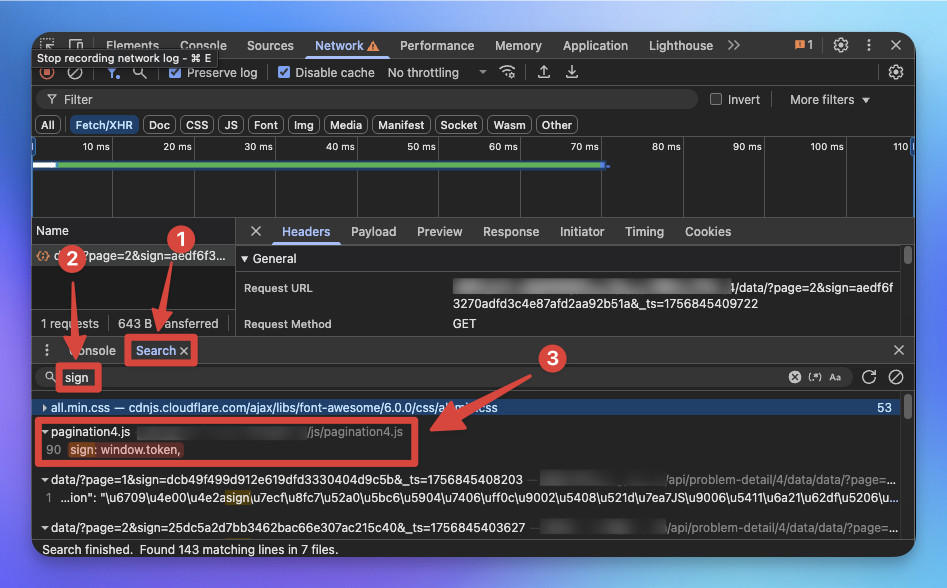
Task: Open the Application panel tab
Action: (595, 46)
